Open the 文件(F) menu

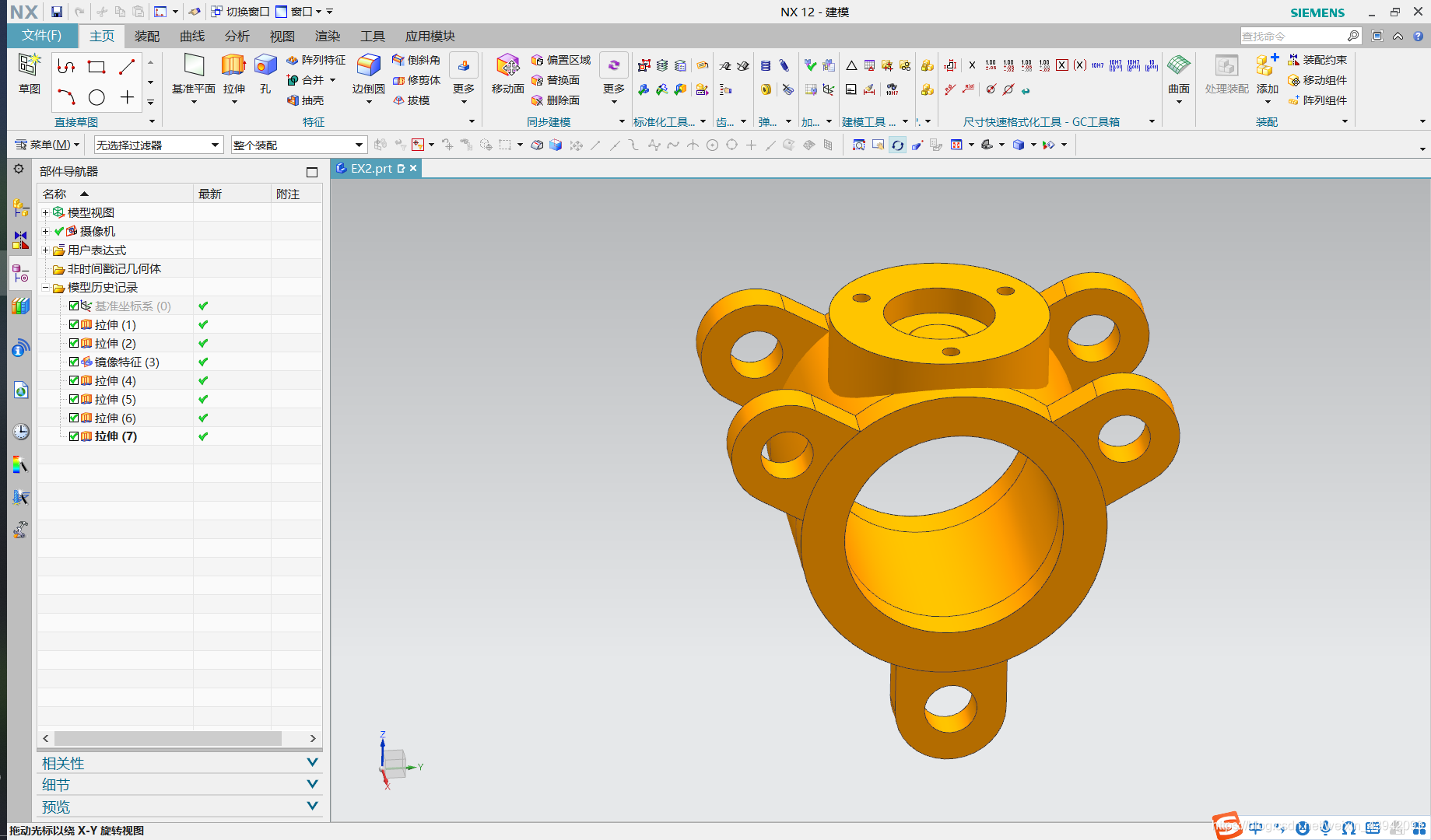pos(41,36)
